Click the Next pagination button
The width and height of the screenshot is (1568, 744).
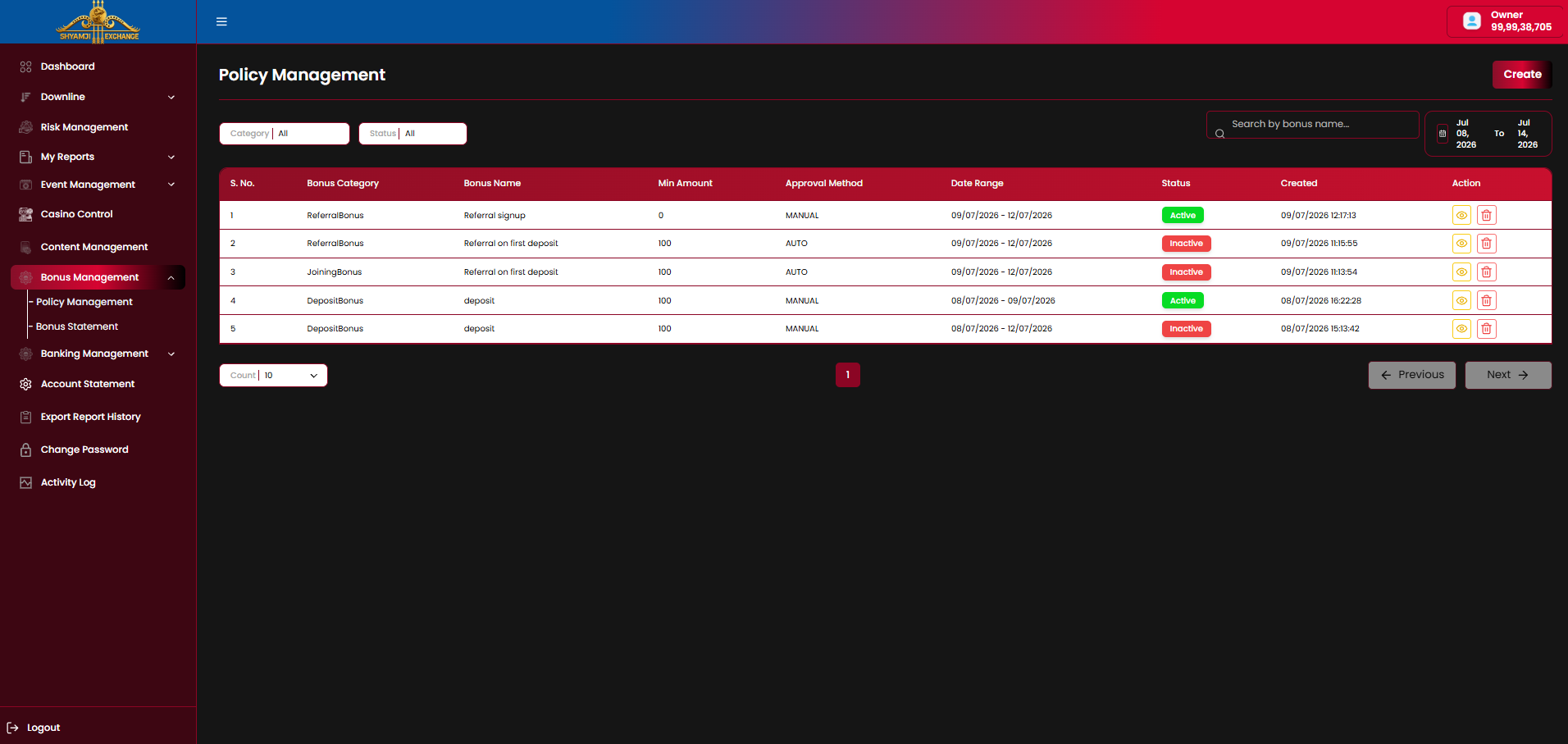1508,375
